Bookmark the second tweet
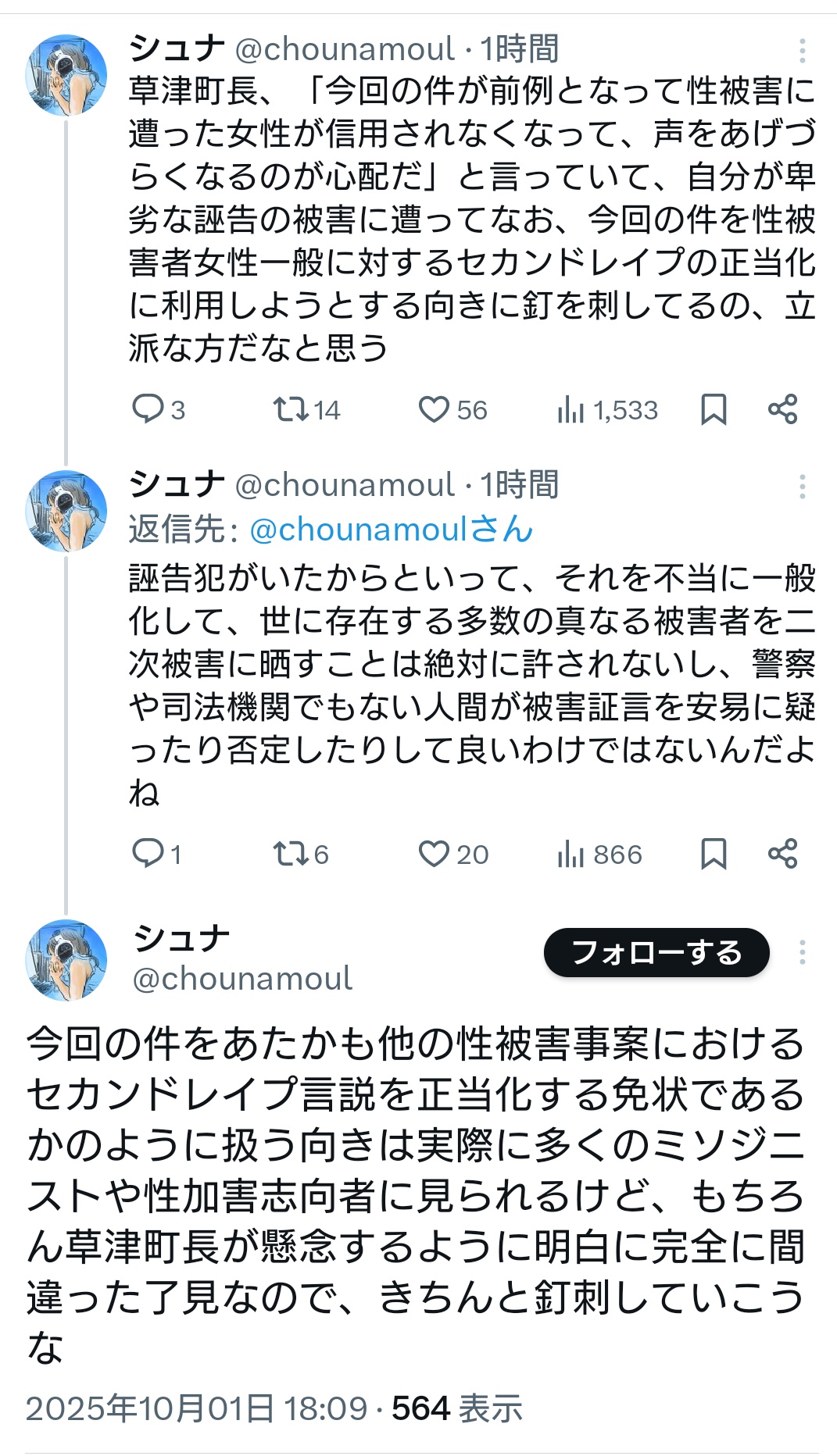837x1456 pixels. click(714, 853)
